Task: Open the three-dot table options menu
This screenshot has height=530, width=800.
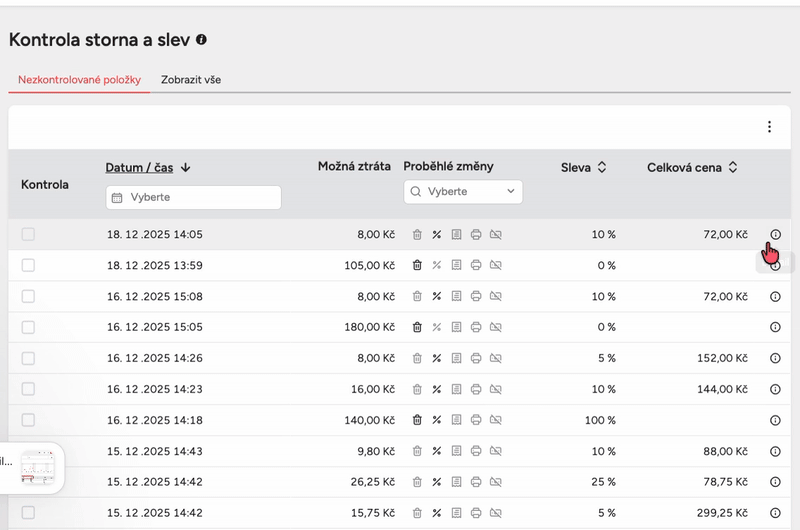Action: coord(769,127)
